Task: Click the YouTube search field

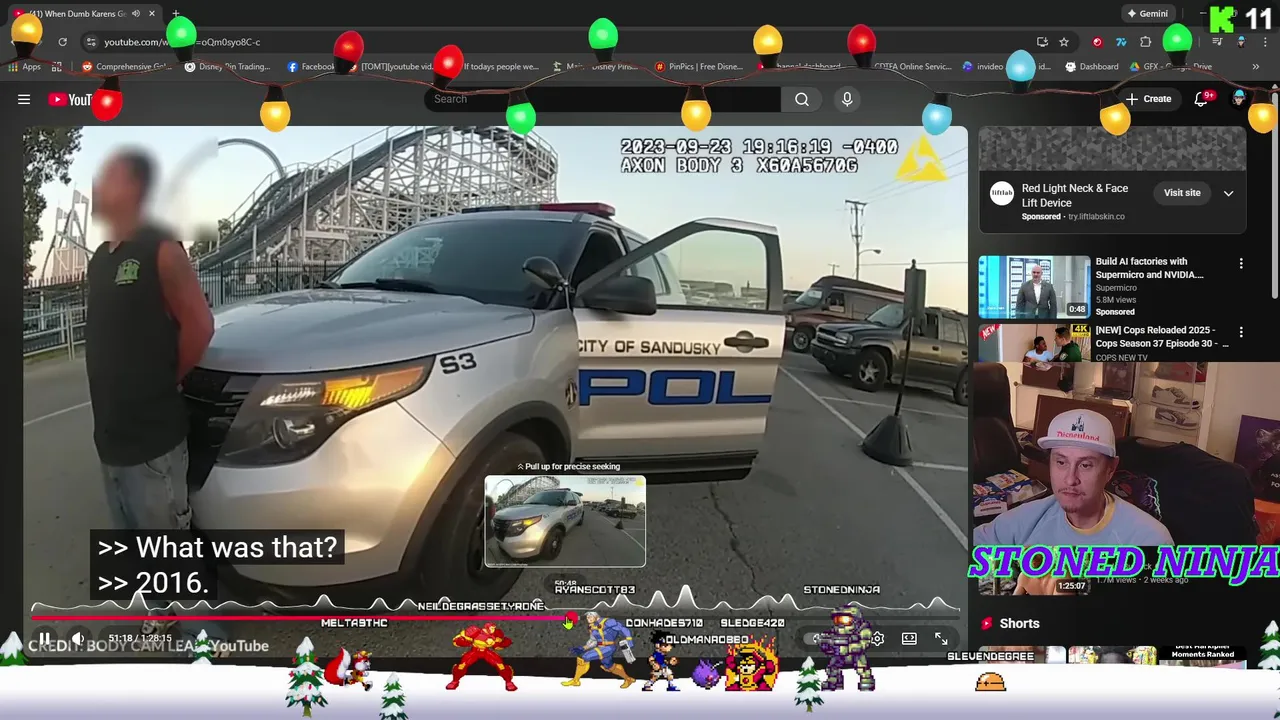Action: pyautogui.click(x=603, y=99)
